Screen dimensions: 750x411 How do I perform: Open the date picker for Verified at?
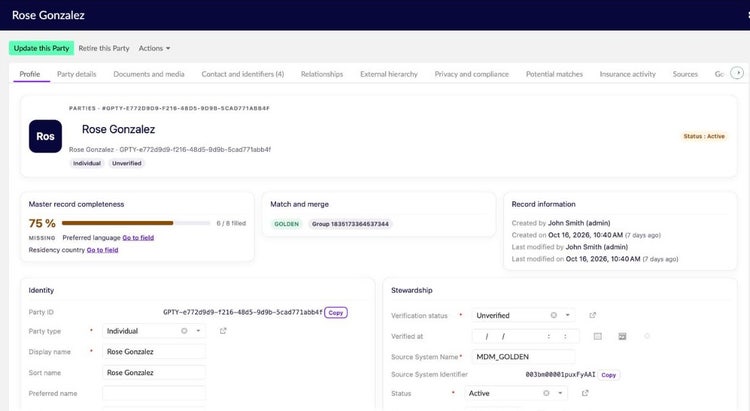[x=597, y=336]
